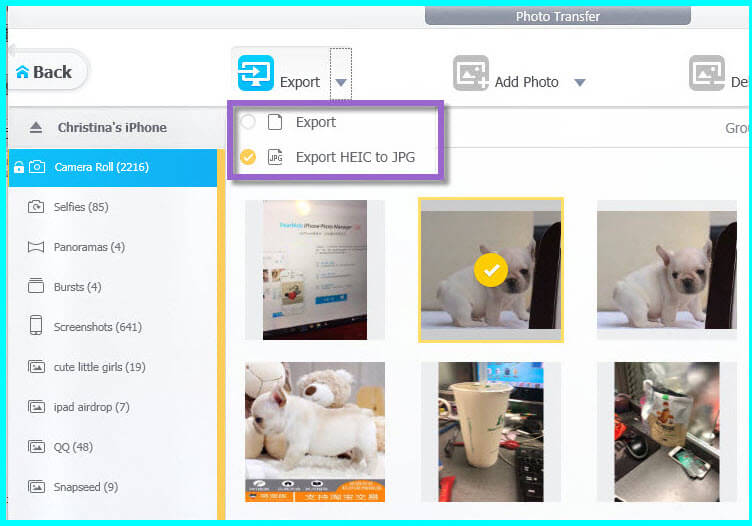Choose Export HEIC to JPG entry text
This screenshot has height=526, width=752.
[355, 157]
